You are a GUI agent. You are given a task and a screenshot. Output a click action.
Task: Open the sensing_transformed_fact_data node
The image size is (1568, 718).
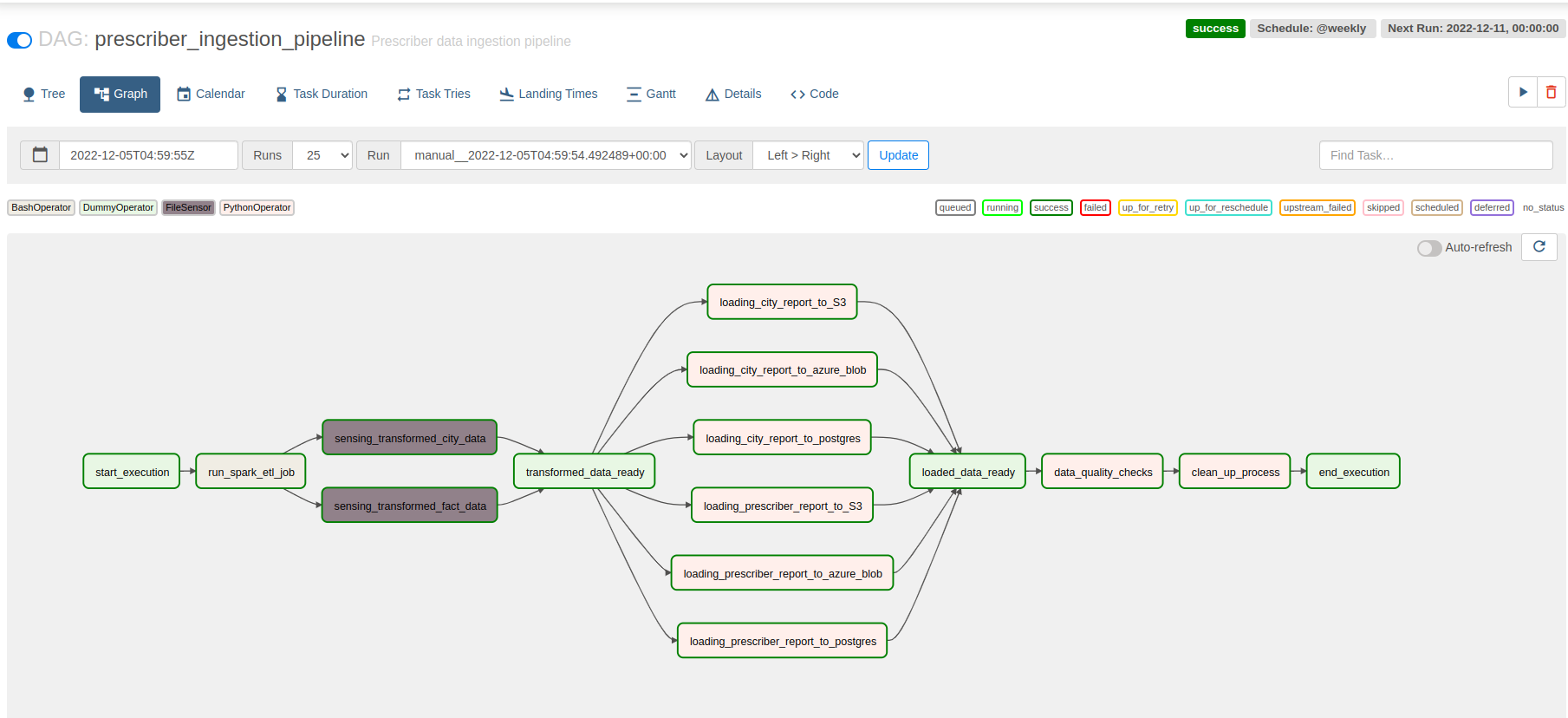click(x=410, y=506)
